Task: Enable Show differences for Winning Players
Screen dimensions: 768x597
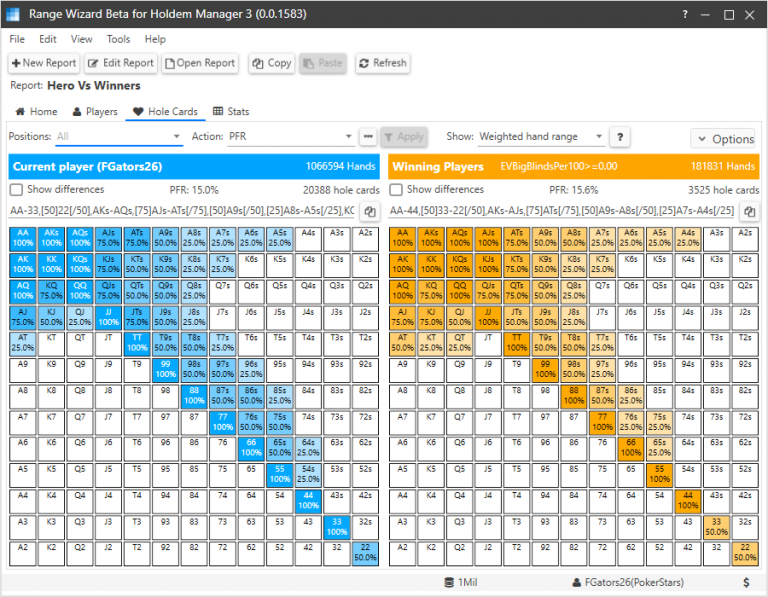Action: pyautogui.click(x=396, y=190)
